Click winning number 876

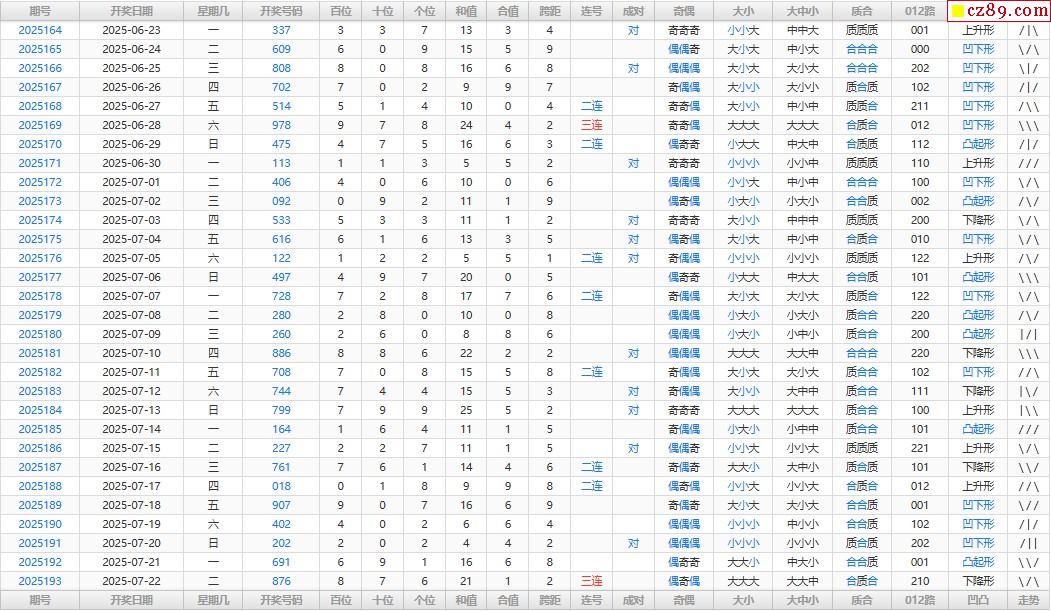(x=282, y=582)
